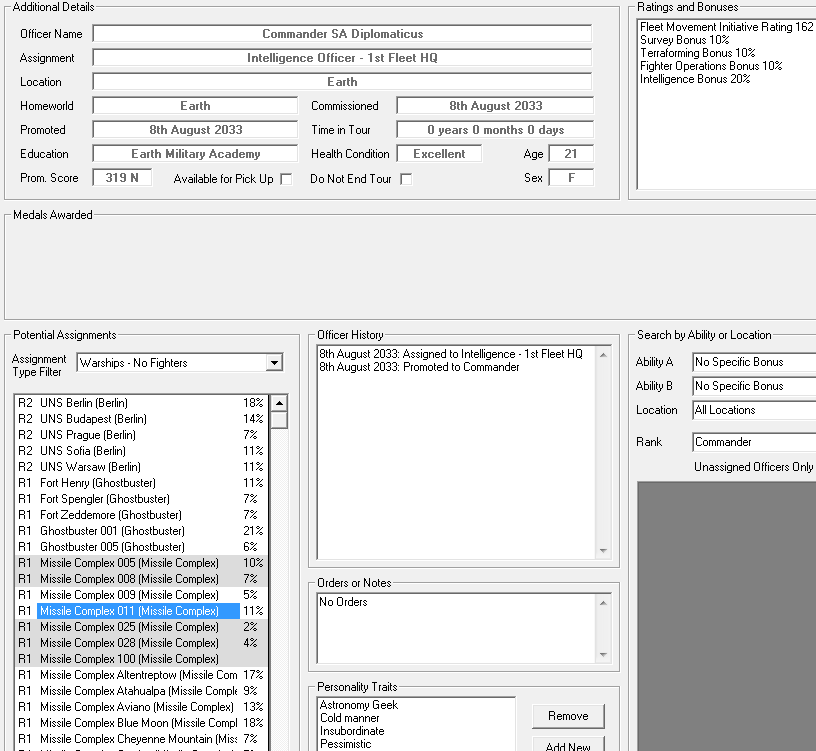Click the Sex field showing F

click(571, 177)
